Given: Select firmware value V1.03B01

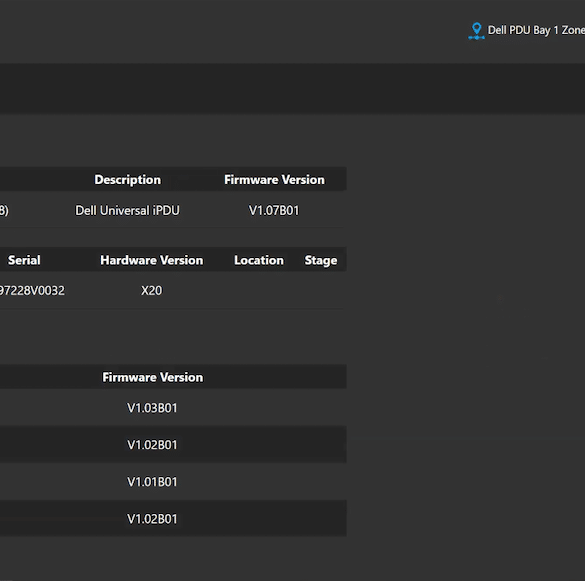Looking at the screenshot, I should point(152,408).
